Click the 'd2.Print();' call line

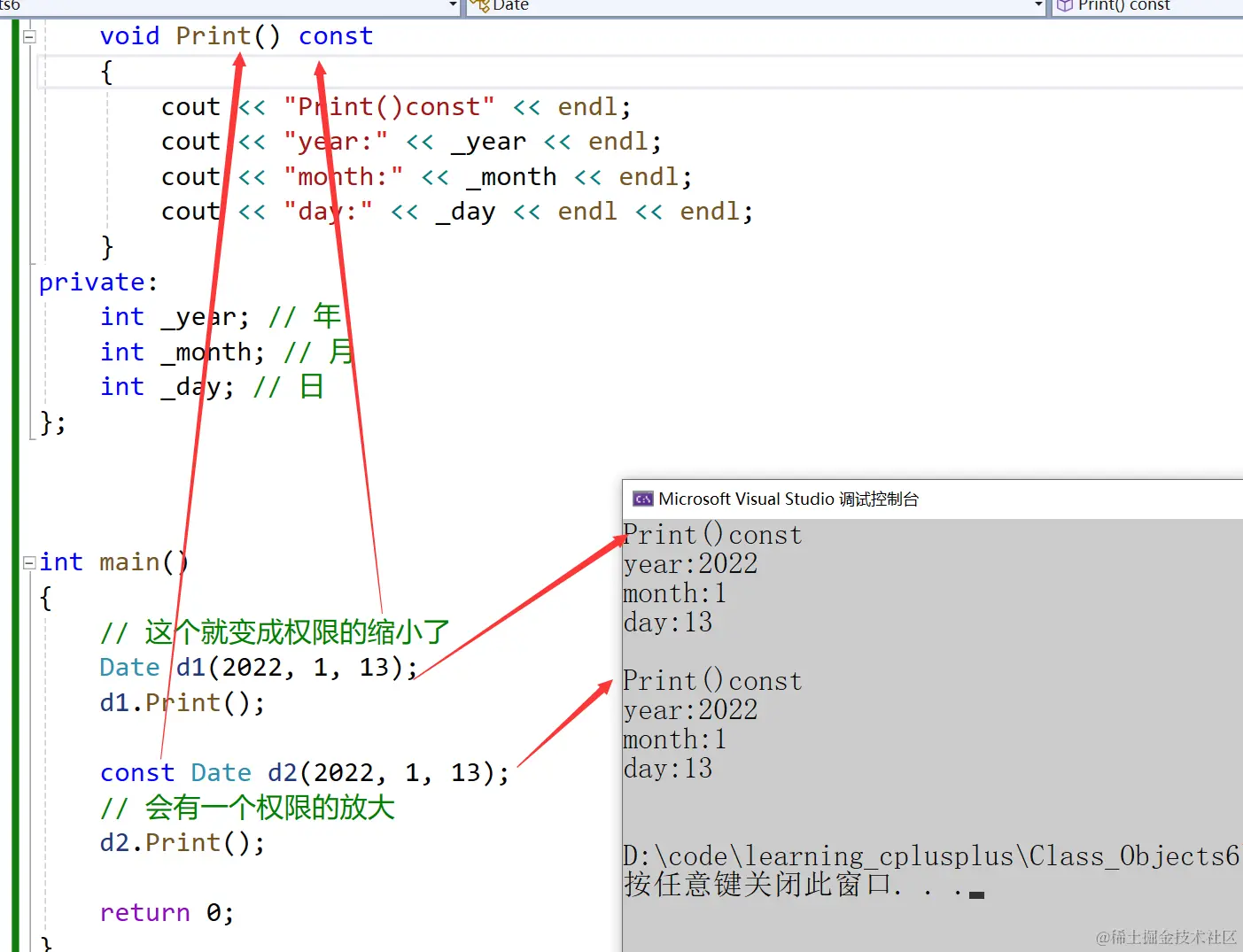[183, 843]
